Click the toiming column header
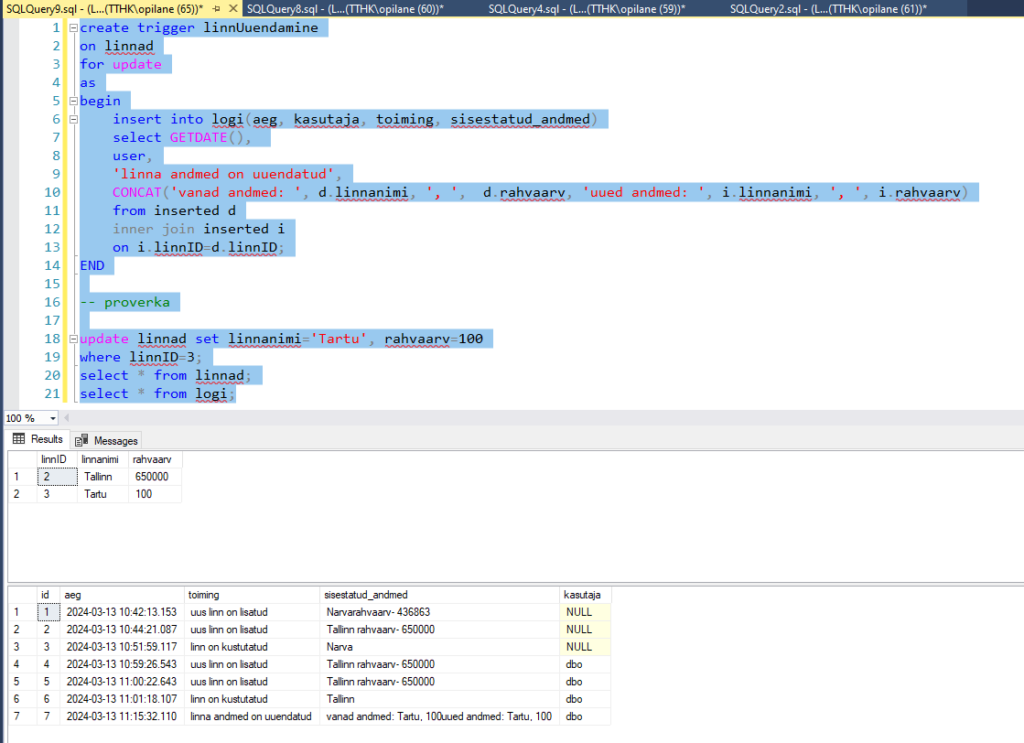The width and height of the screenshot is (1024, 743). [252, 595]
